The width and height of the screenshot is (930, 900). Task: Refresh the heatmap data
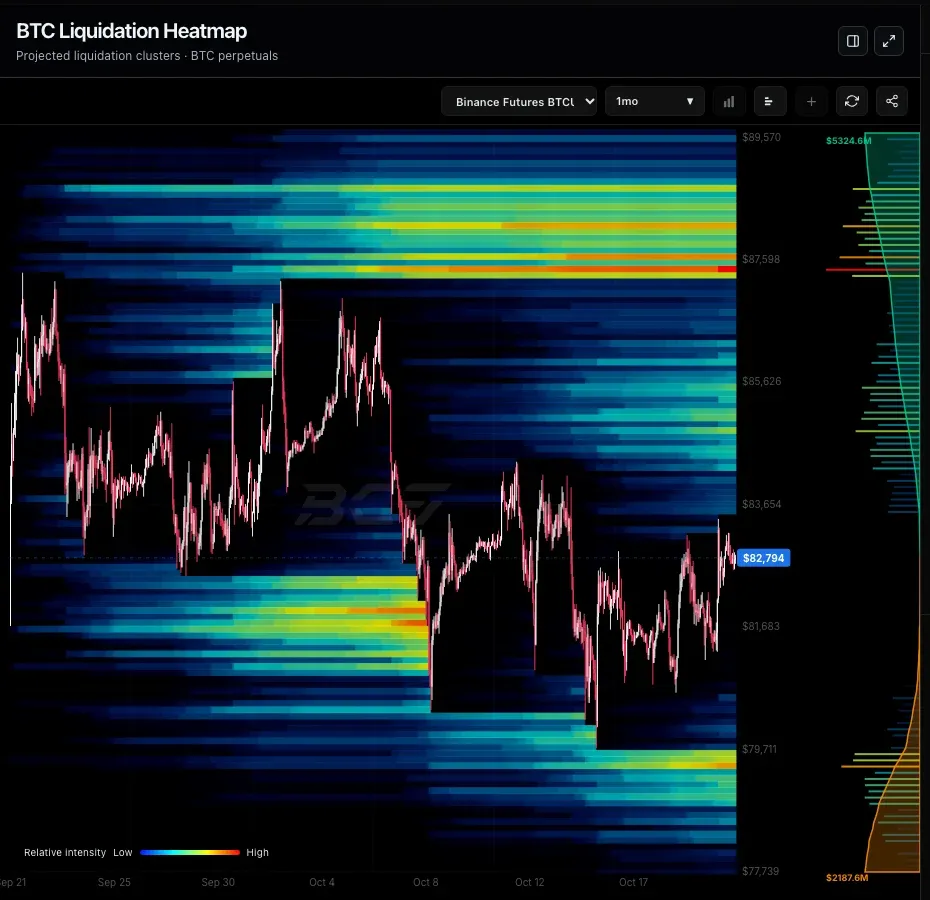852,101
